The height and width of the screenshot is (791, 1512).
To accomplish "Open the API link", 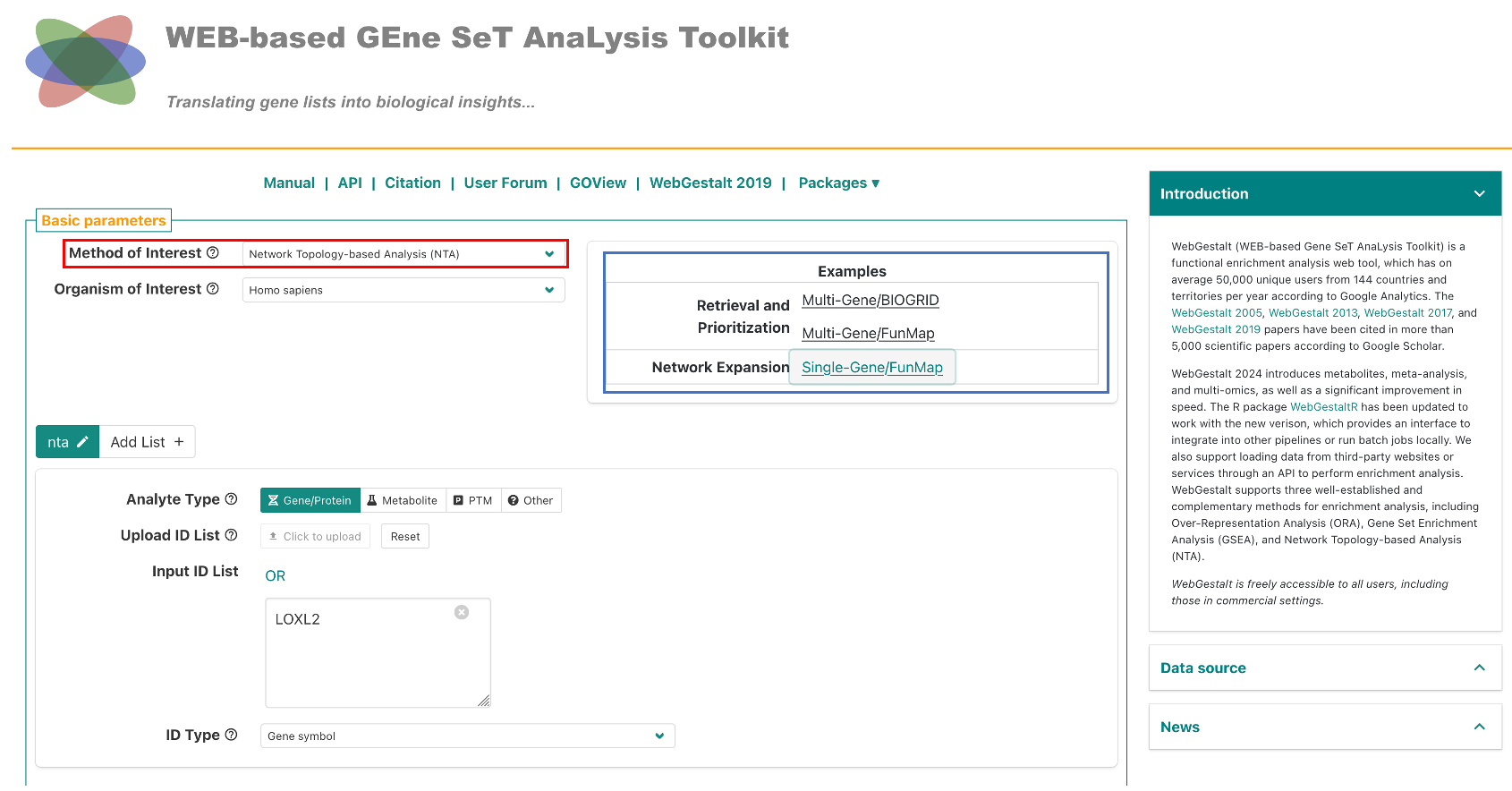I will 350,183.
